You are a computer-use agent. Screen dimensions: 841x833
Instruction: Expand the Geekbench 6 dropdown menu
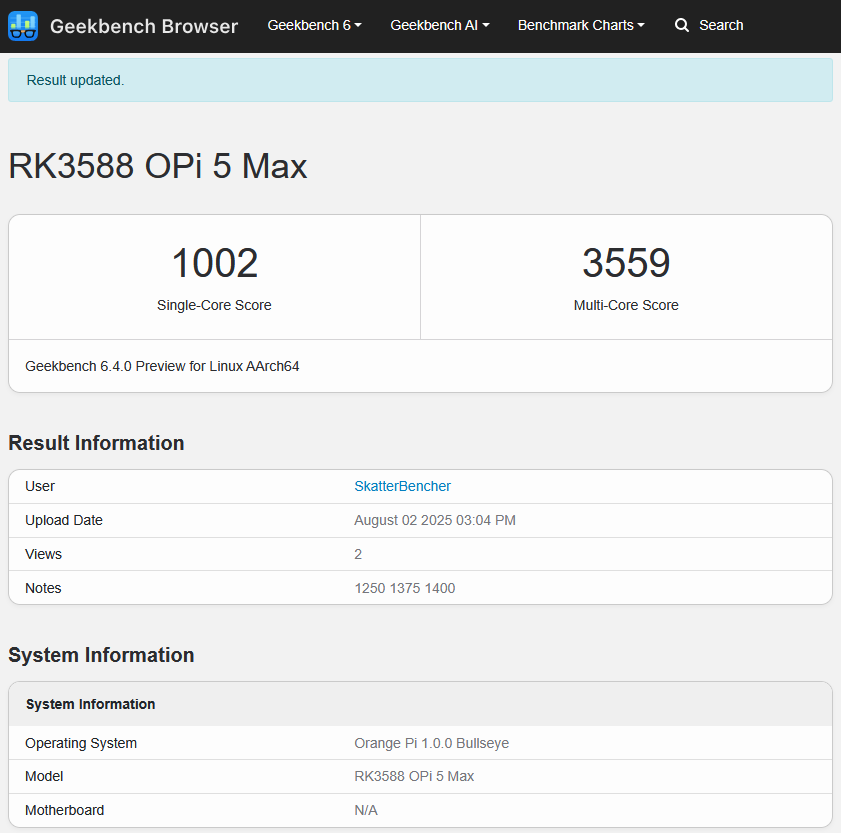314,25
